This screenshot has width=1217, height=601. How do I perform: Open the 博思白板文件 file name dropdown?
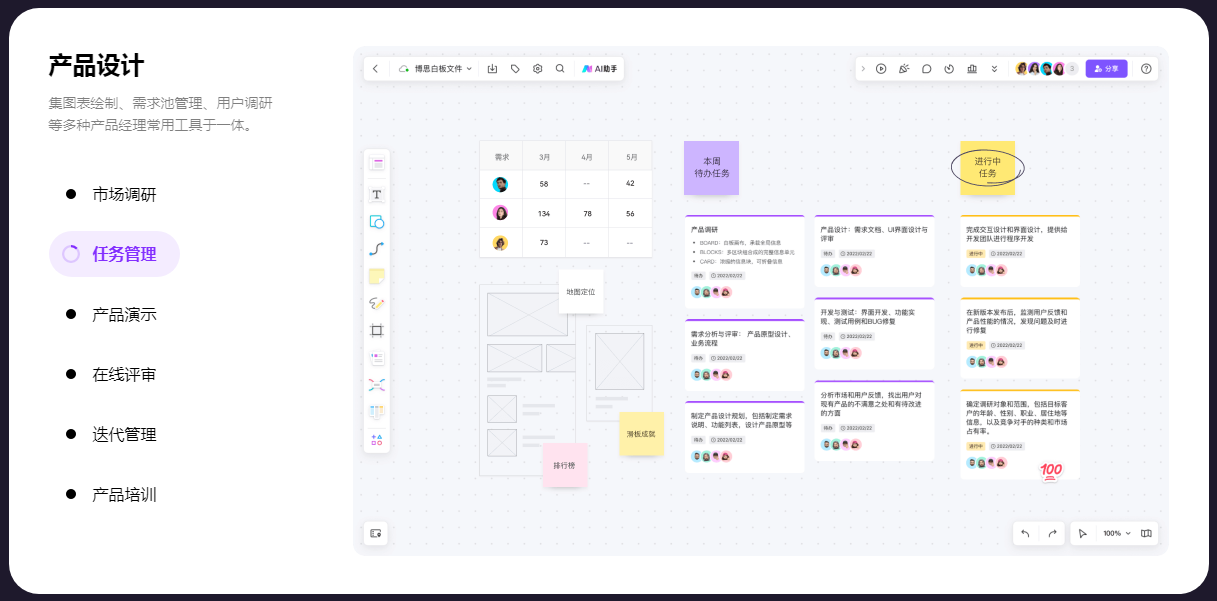click(x=436, y=69)
